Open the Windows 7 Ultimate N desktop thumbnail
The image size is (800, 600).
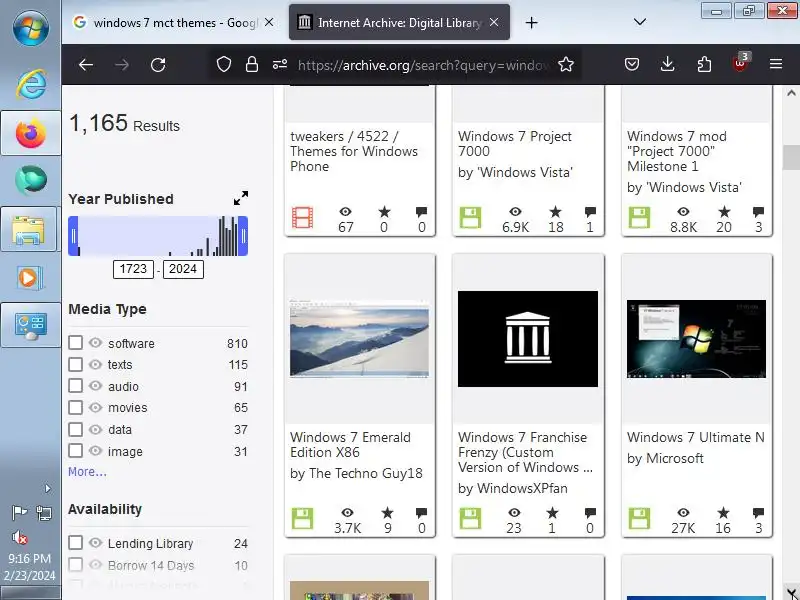[x=696, y=339]
